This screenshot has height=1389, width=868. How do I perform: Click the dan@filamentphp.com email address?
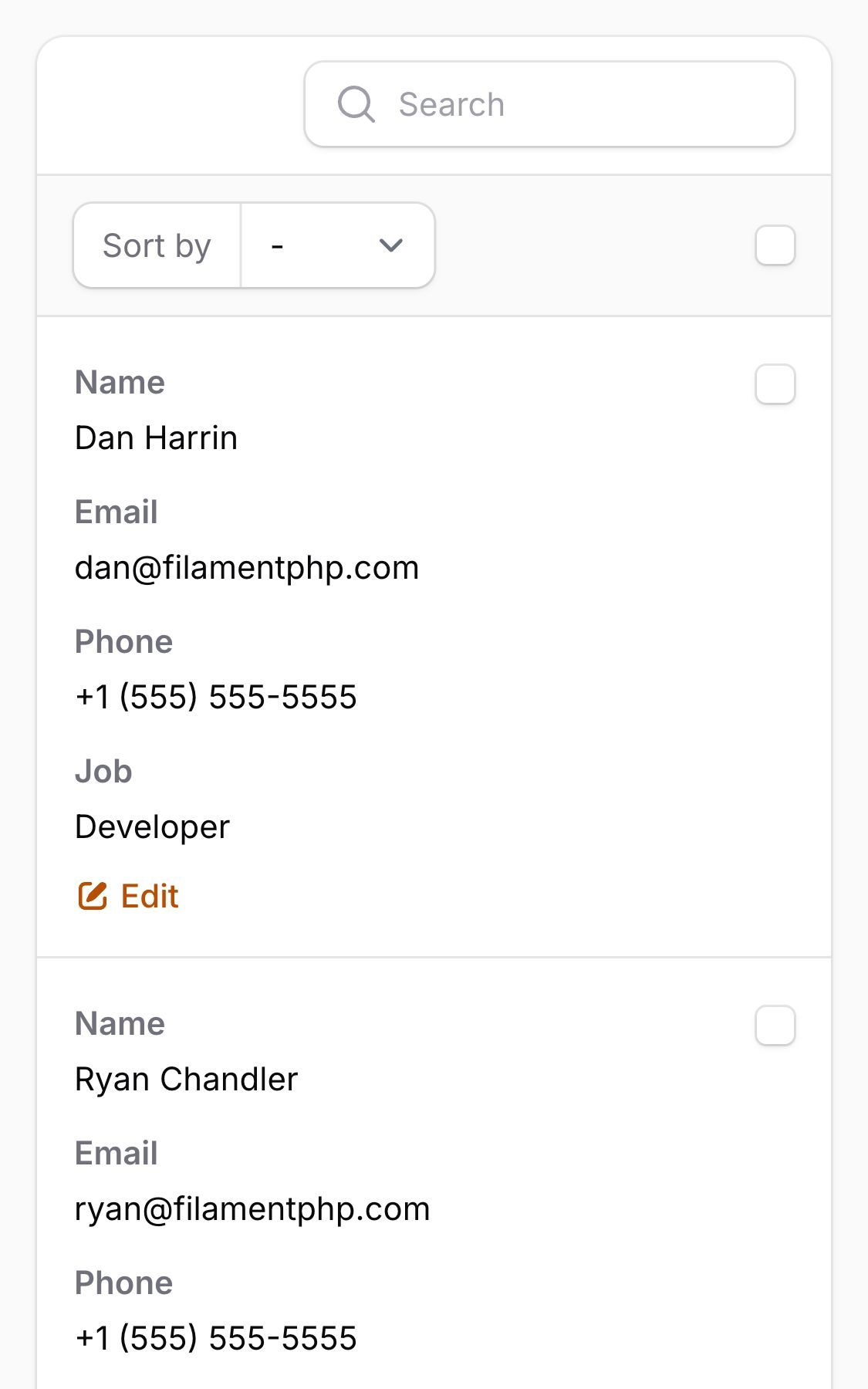(246, 567)
